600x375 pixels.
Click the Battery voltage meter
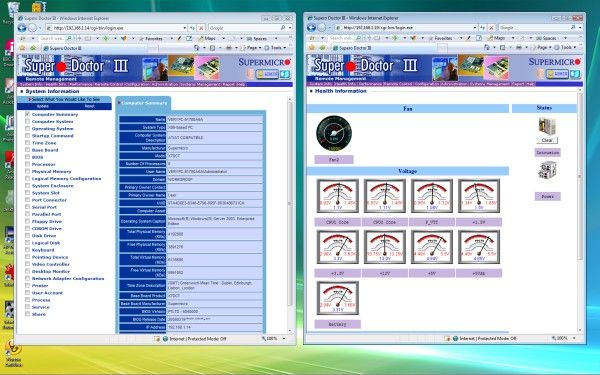click(338, 298)
